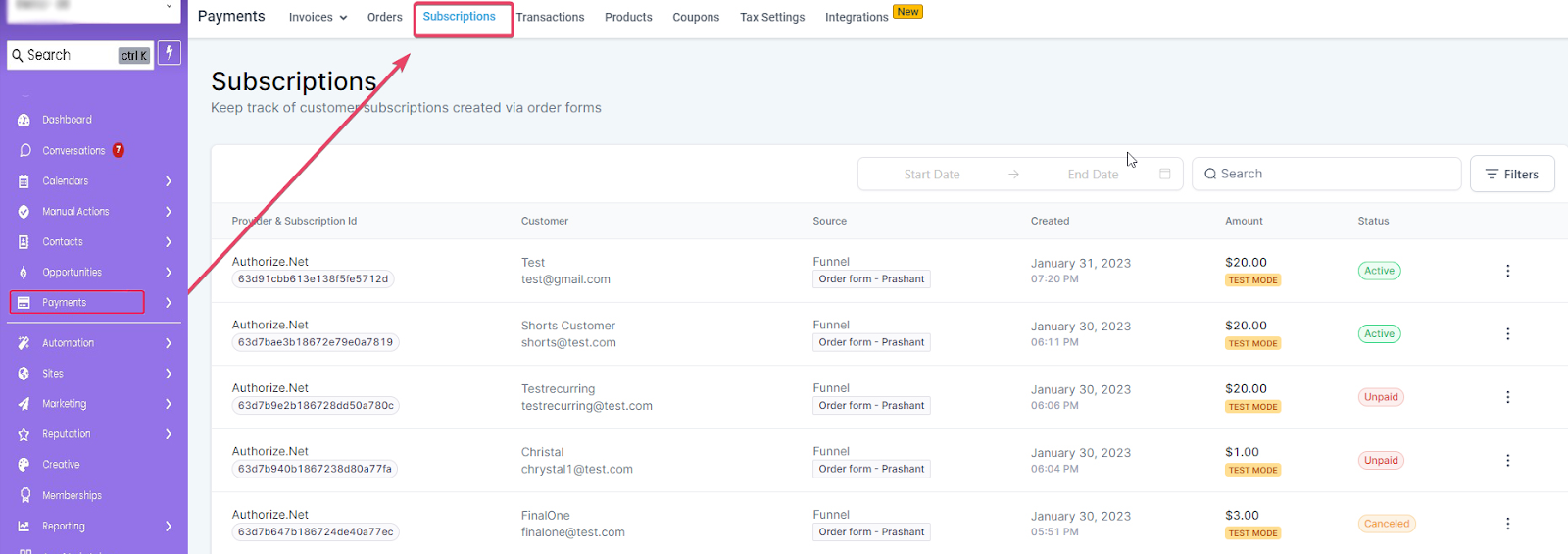Viewport: 1568px width, 554px height.
Task: Click the Conversations unread badge 7
Action: click(x=119, y=150)
